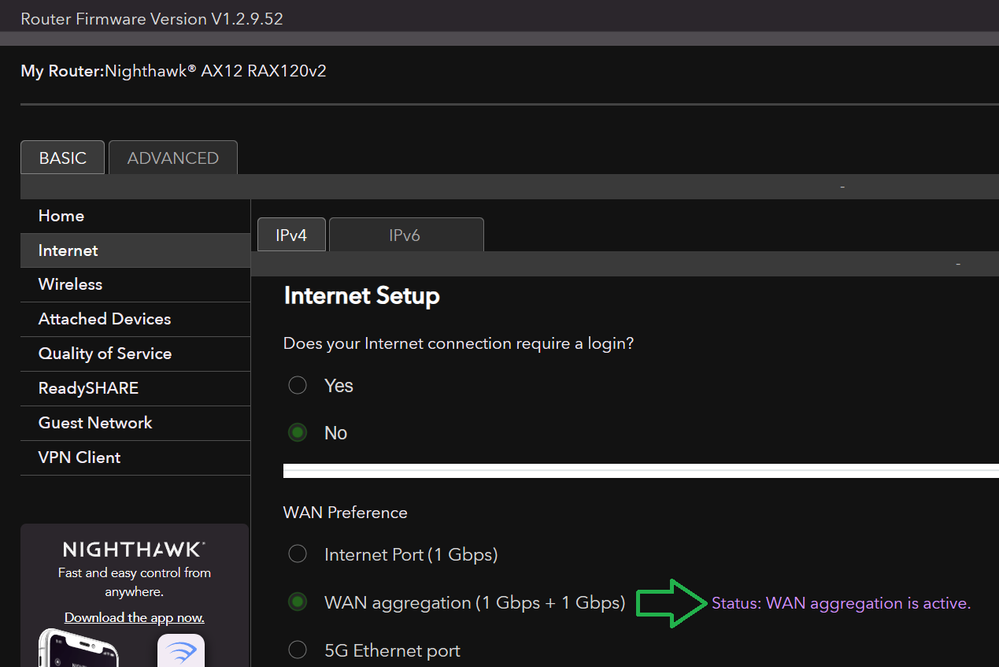Open Quality of Service page
The height and width of the screenshot is (667, 999).
coord(135,354)
